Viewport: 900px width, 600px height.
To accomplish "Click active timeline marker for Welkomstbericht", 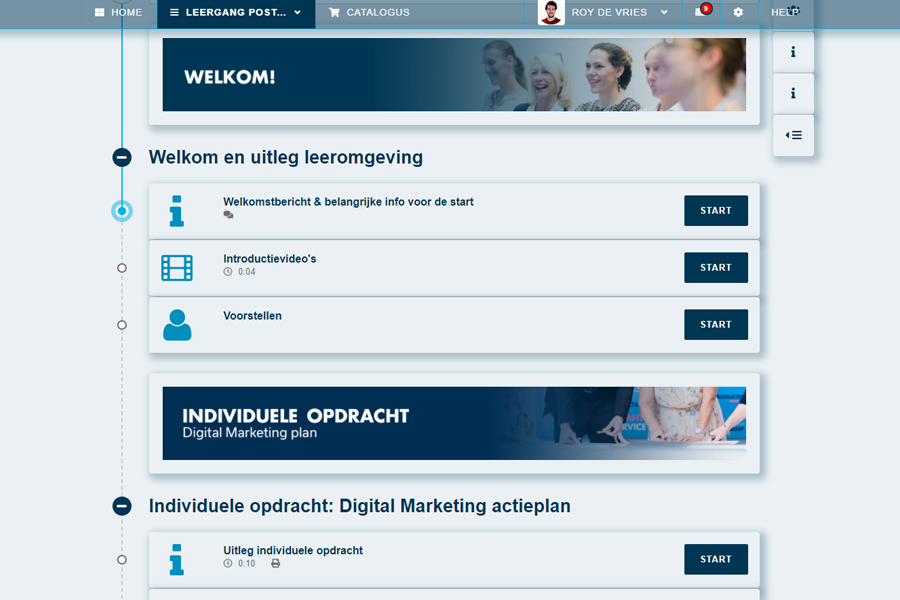I will click(x=122, y=211).
